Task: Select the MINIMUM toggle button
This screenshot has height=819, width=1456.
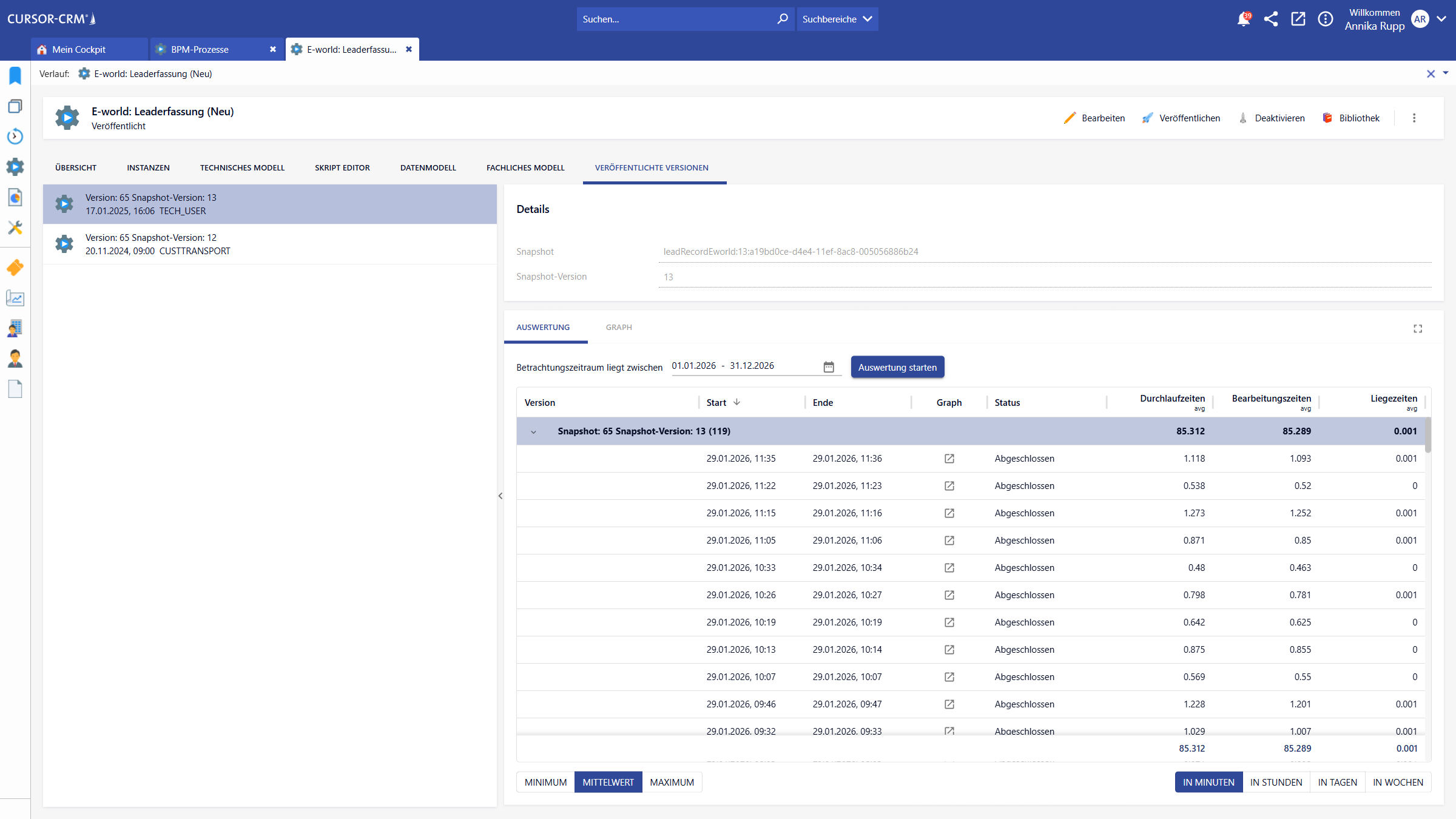Action: coord(545,782)
